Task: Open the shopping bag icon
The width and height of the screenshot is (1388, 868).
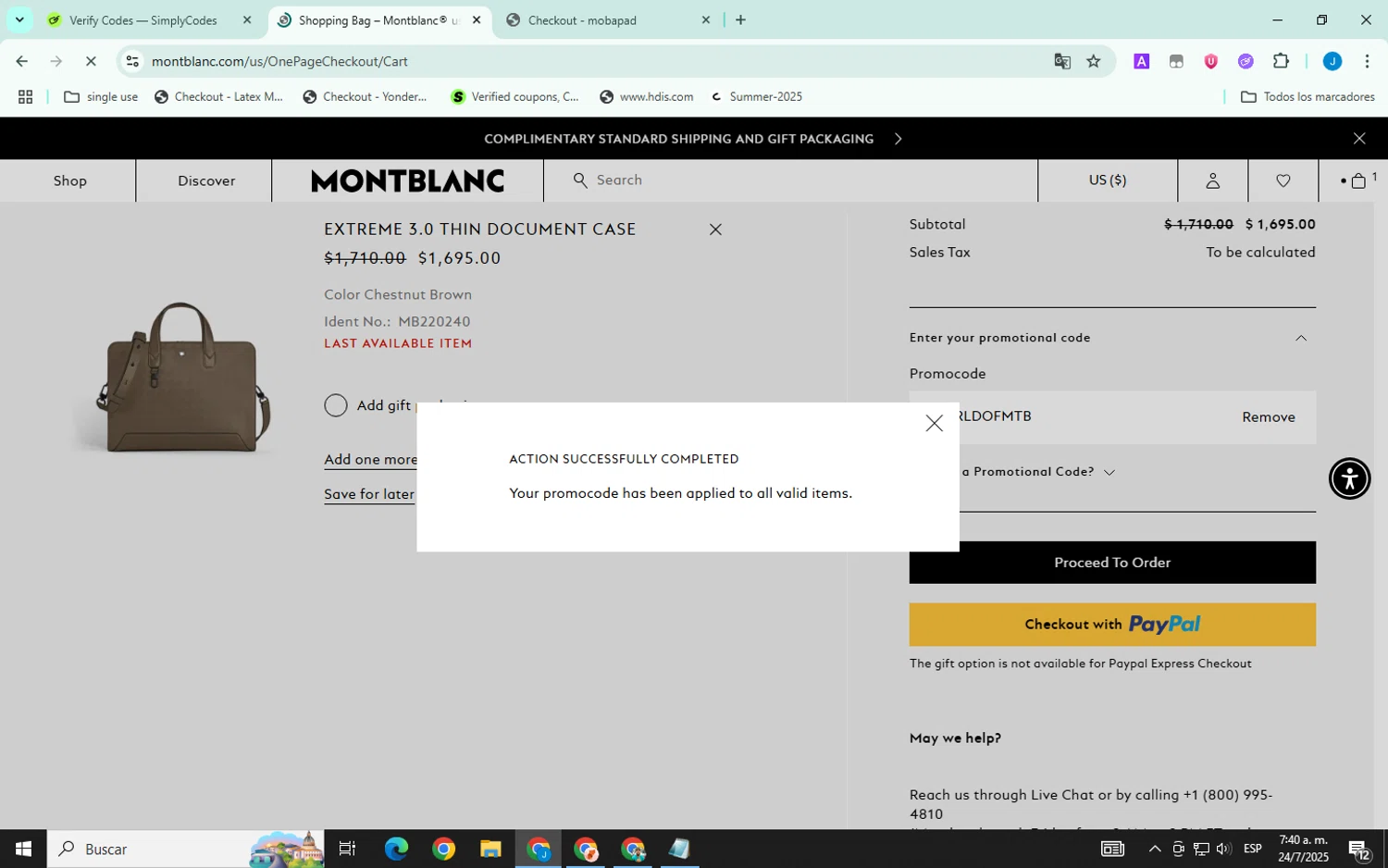Action: click(x=1357, y=180)
